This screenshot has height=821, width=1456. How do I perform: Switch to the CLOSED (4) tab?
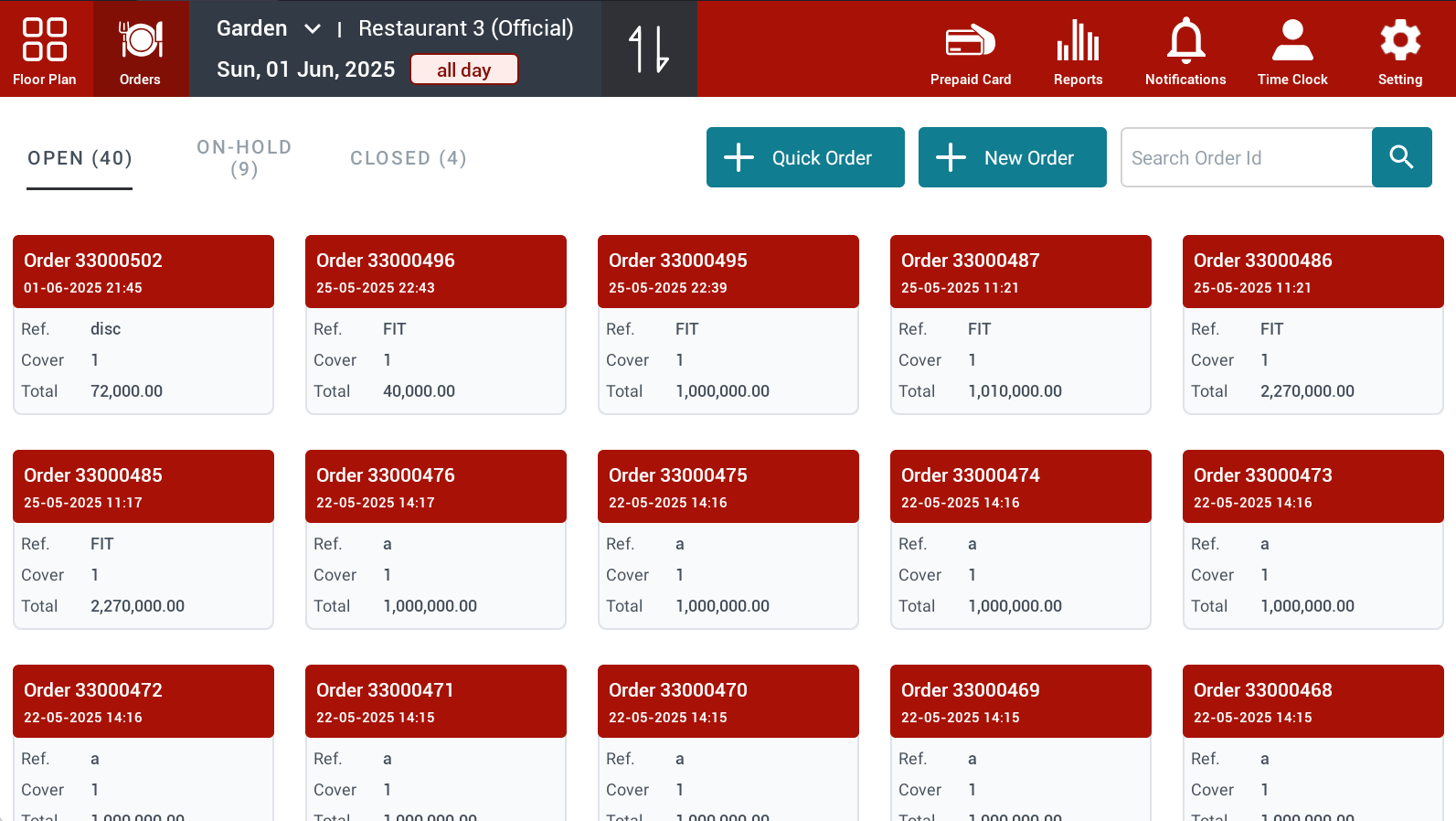pos(409,158)
